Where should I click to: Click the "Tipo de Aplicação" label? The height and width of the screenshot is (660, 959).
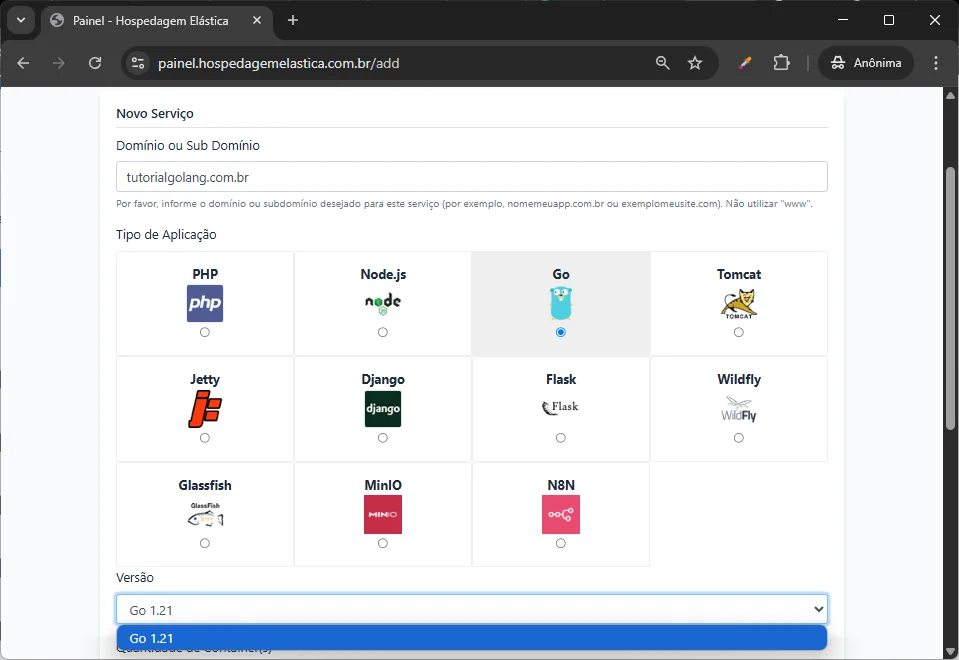pos(166,234)
